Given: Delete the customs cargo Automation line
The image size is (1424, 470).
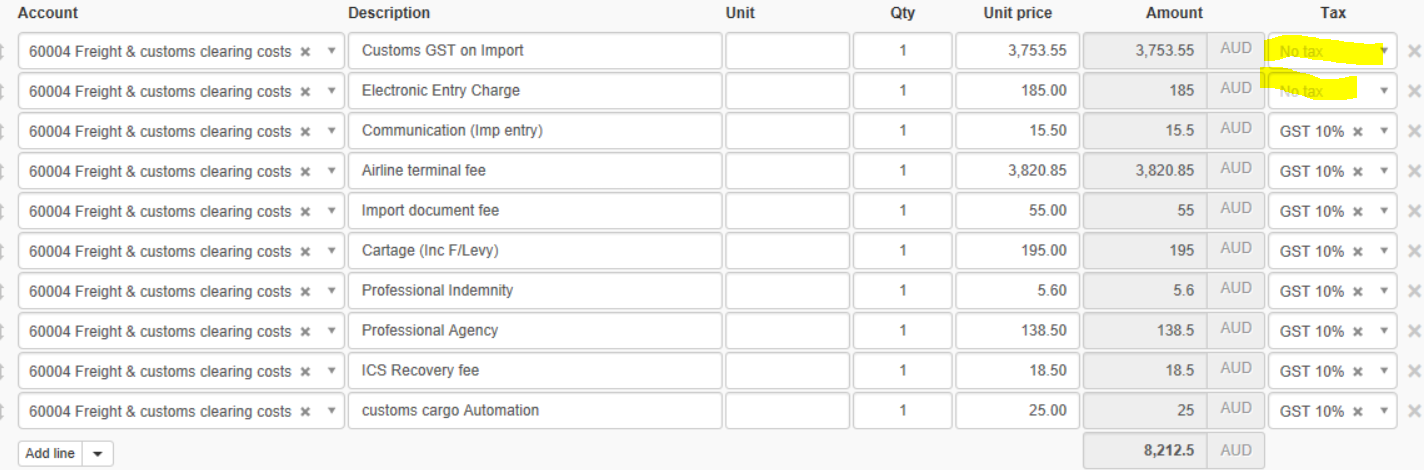Looking at the screenshot, I should 1414,411.
